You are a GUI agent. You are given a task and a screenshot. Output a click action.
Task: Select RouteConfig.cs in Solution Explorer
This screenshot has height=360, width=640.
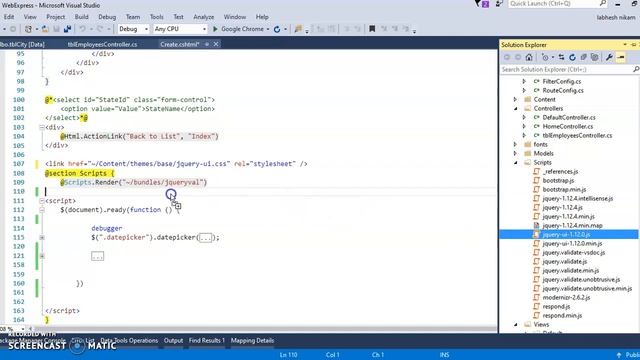tap(563, 91)
